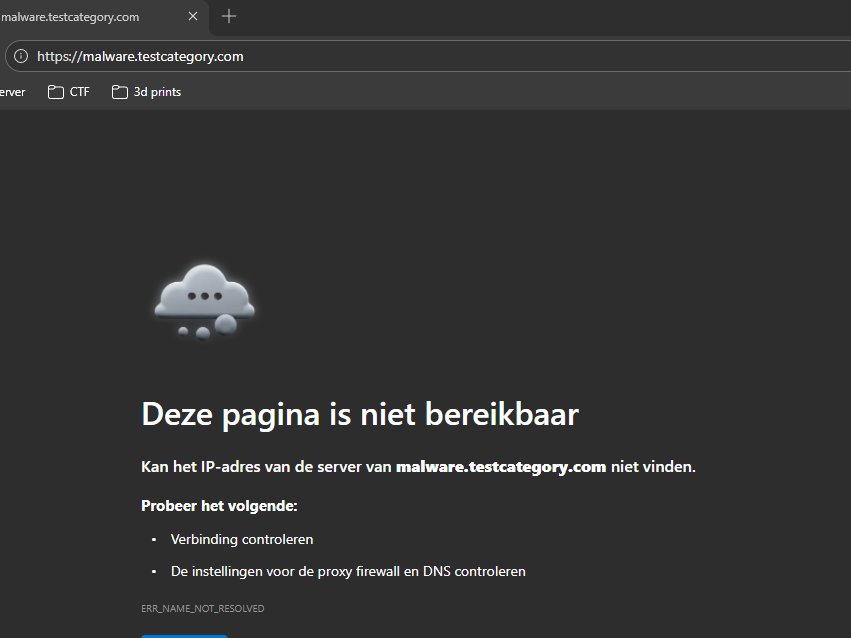The width and height of the screenshot is (851, 638).
Task: Click the cloud error illustration
Action: tap(205, 299)
